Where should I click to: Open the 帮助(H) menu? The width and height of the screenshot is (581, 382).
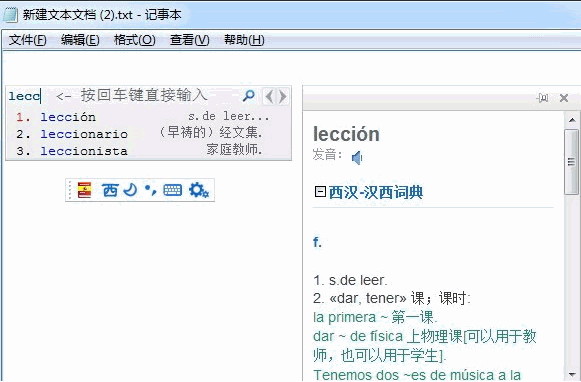[x=244, y=40]
